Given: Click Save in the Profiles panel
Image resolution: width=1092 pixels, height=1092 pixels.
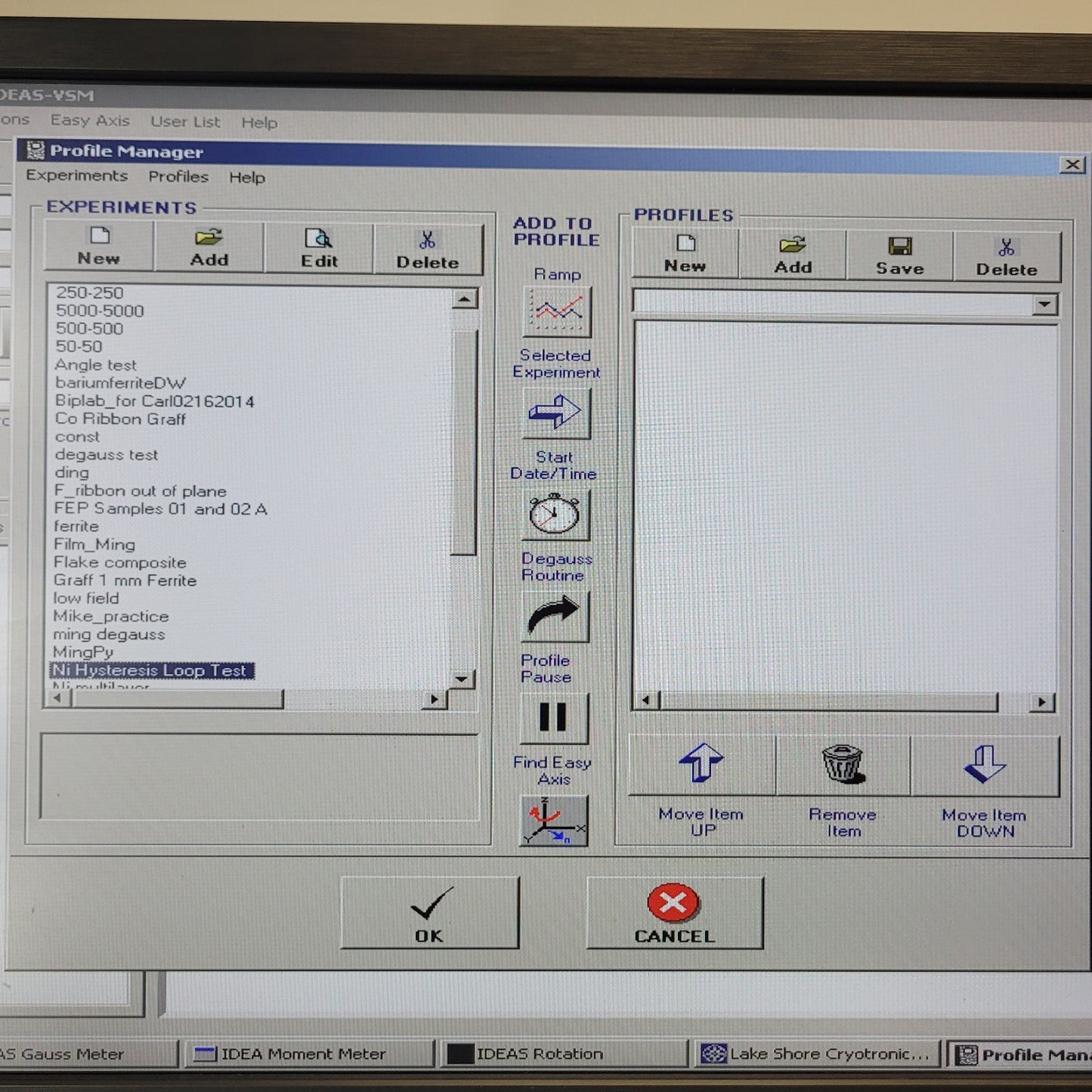Looking at the screenshot, I should 900,256.
